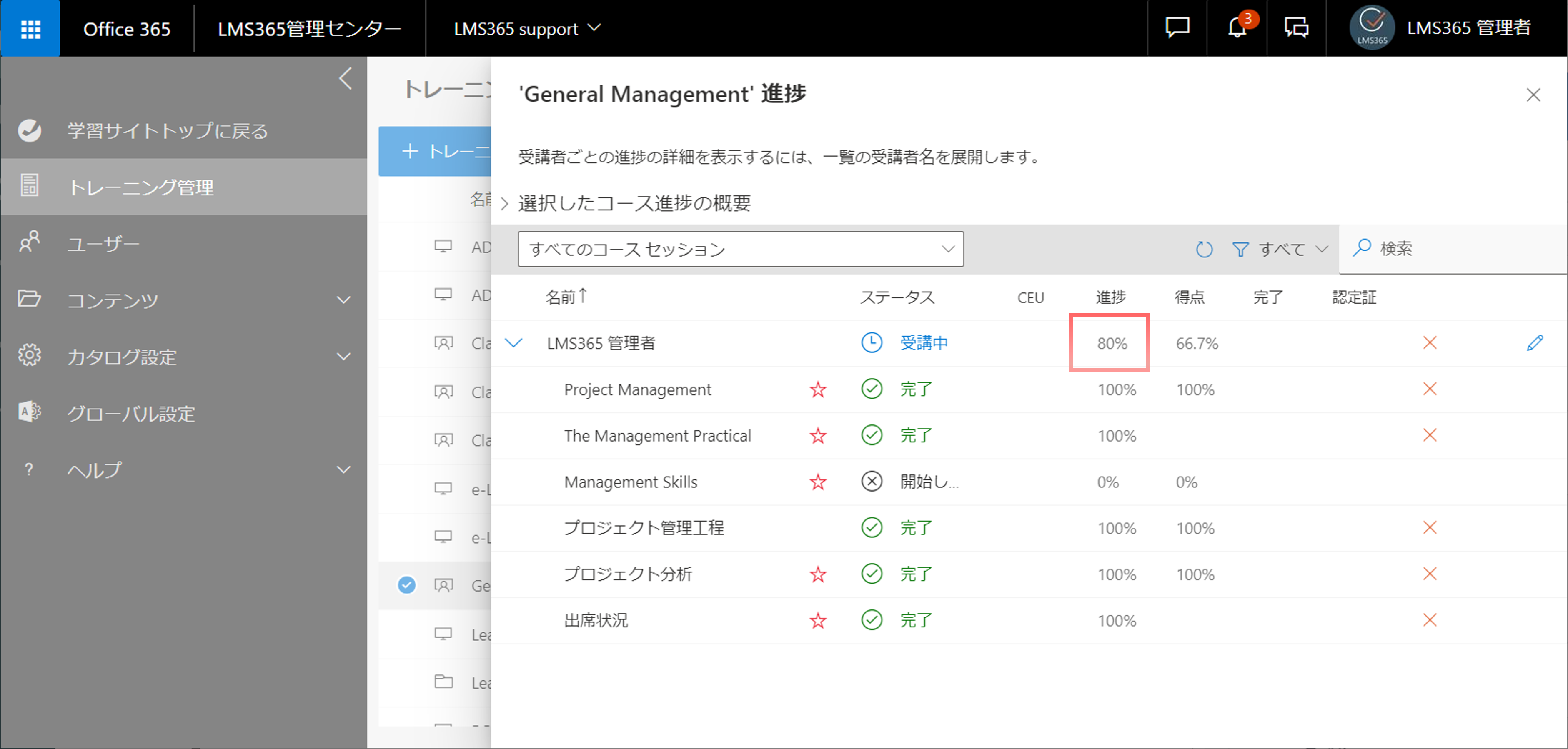This screenshot has height=749, width=1568.
Task: Select トレーニング管理 in the sidebar
Action: click(x=184, y=187)
